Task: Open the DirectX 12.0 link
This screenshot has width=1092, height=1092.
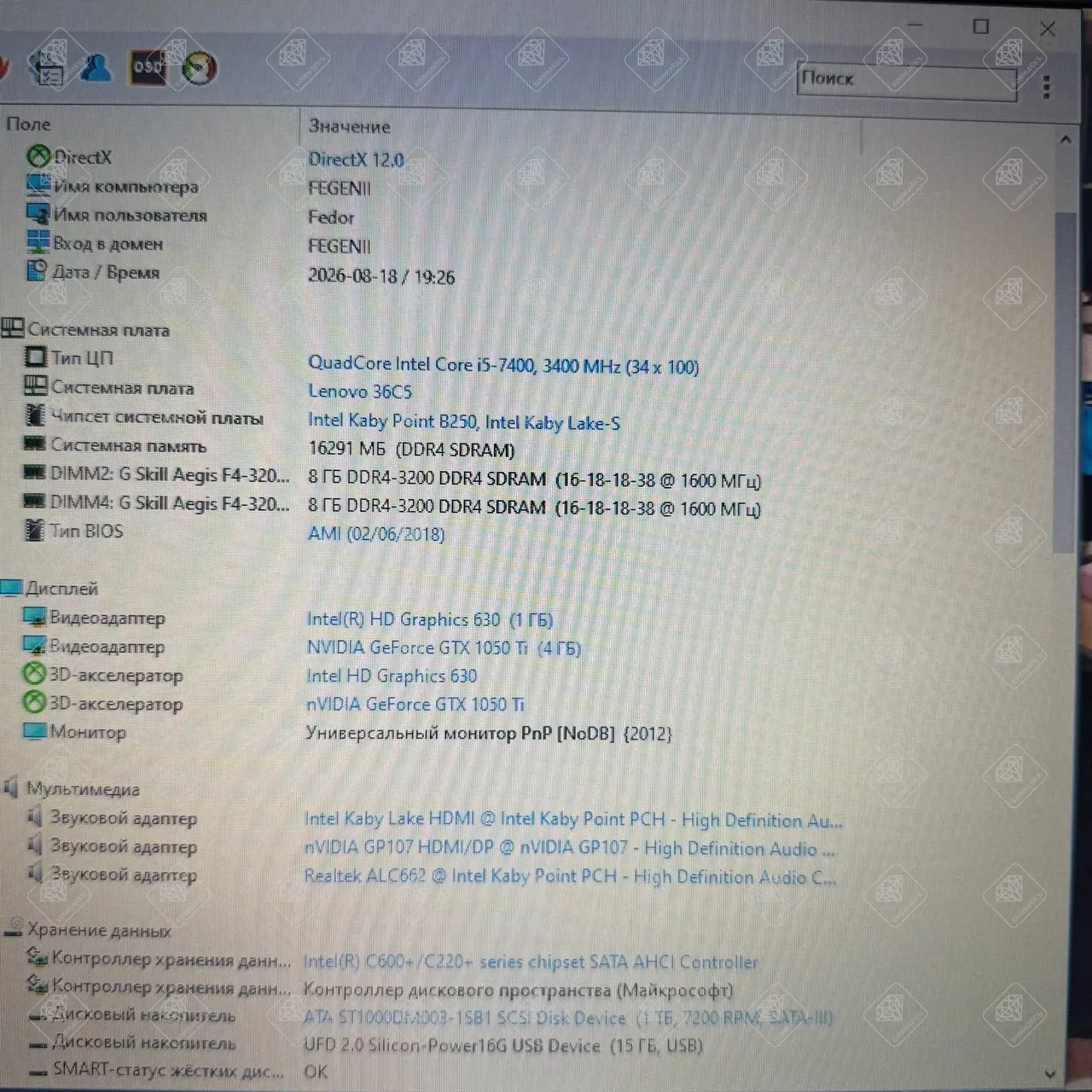Action: tap(356, 160)
